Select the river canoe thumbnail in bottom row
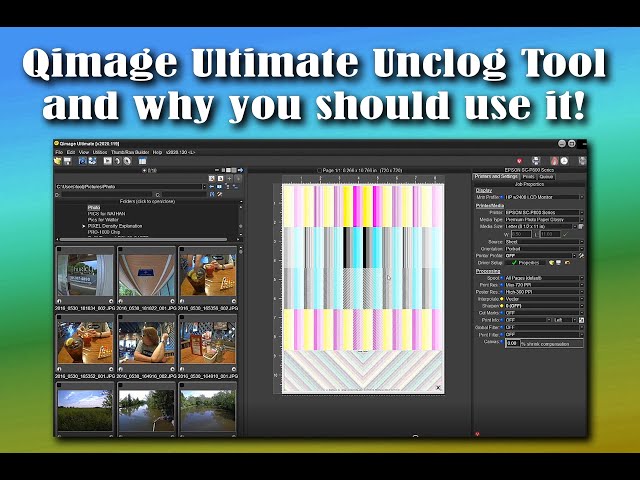 (x=147, y=408)
